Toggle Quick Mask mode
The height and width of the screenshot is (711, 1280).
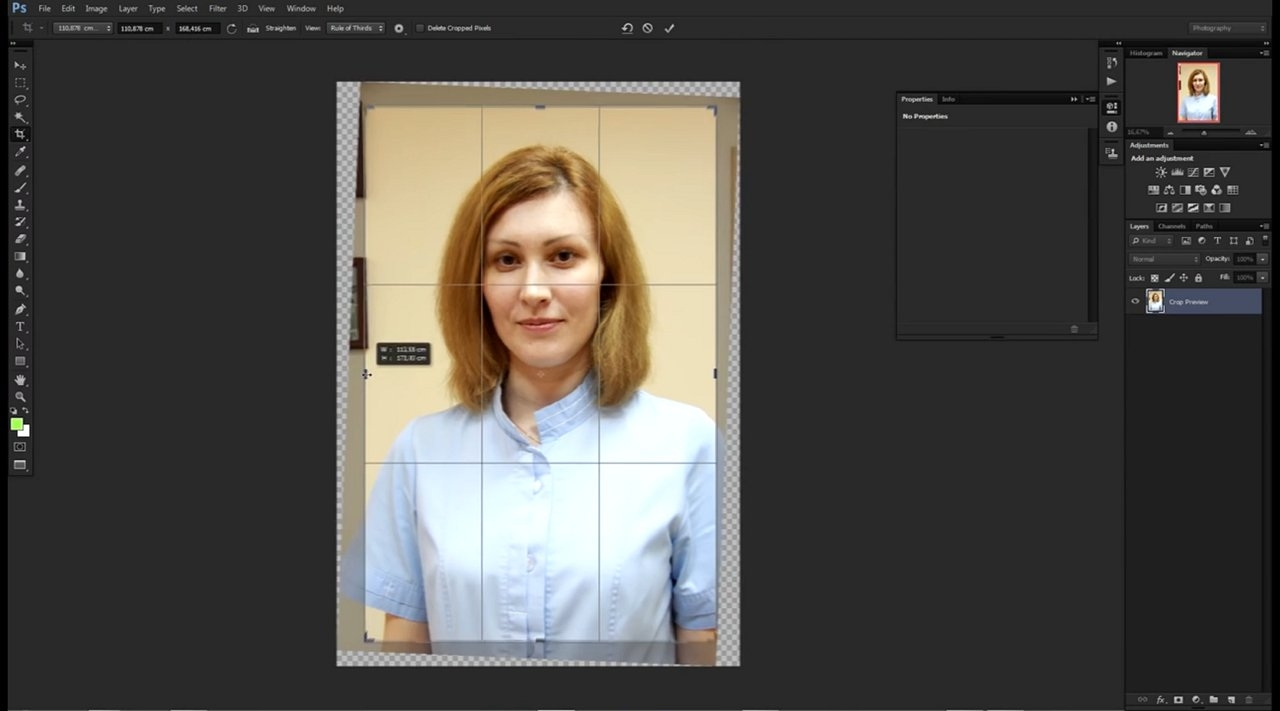point(20,447)
